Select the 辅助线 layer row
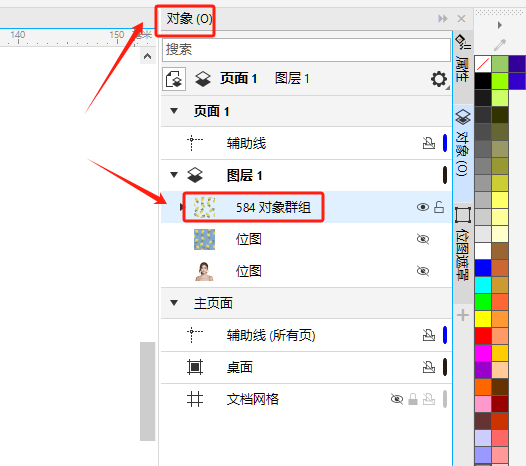Screen dimensions: 526x466 point(306,143)
